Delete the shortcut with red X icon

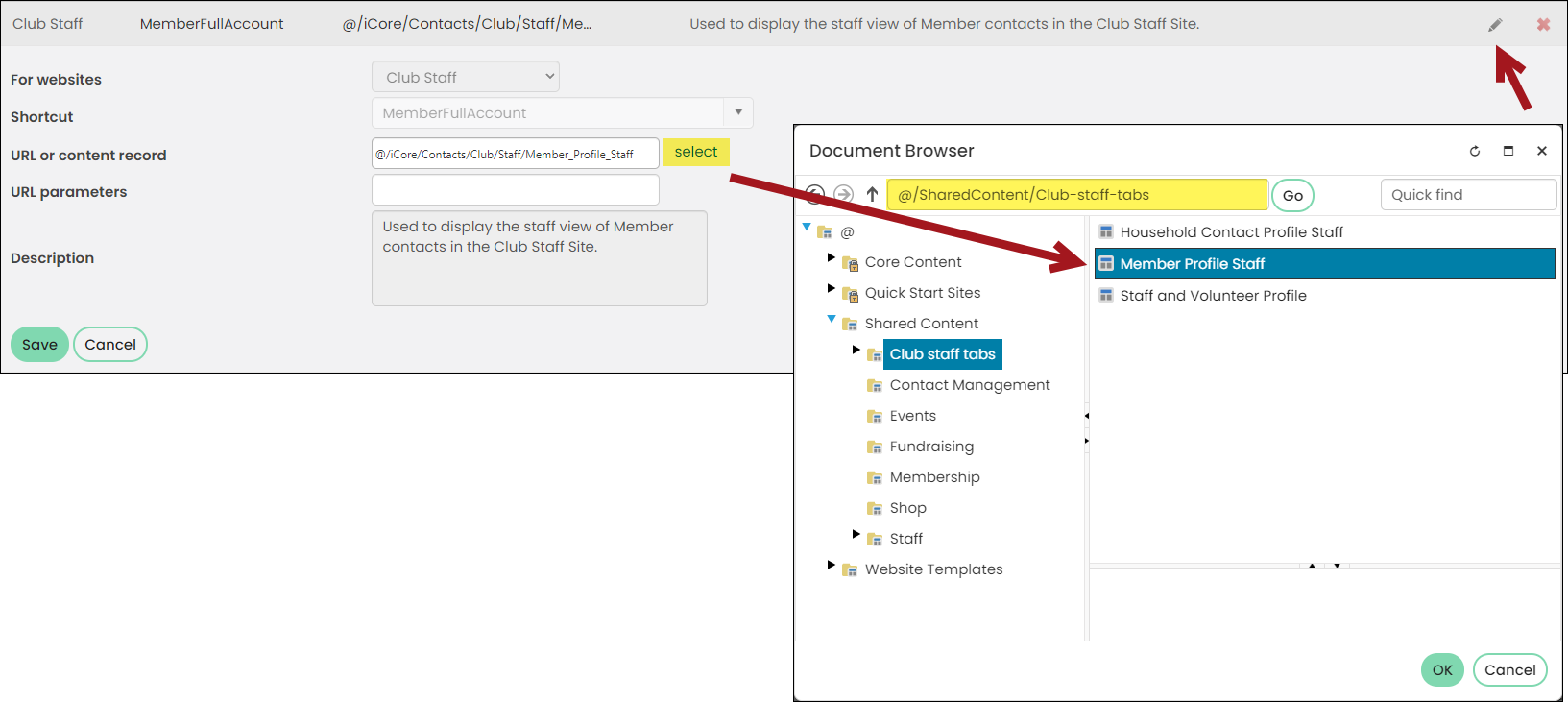pos(1543,25)
